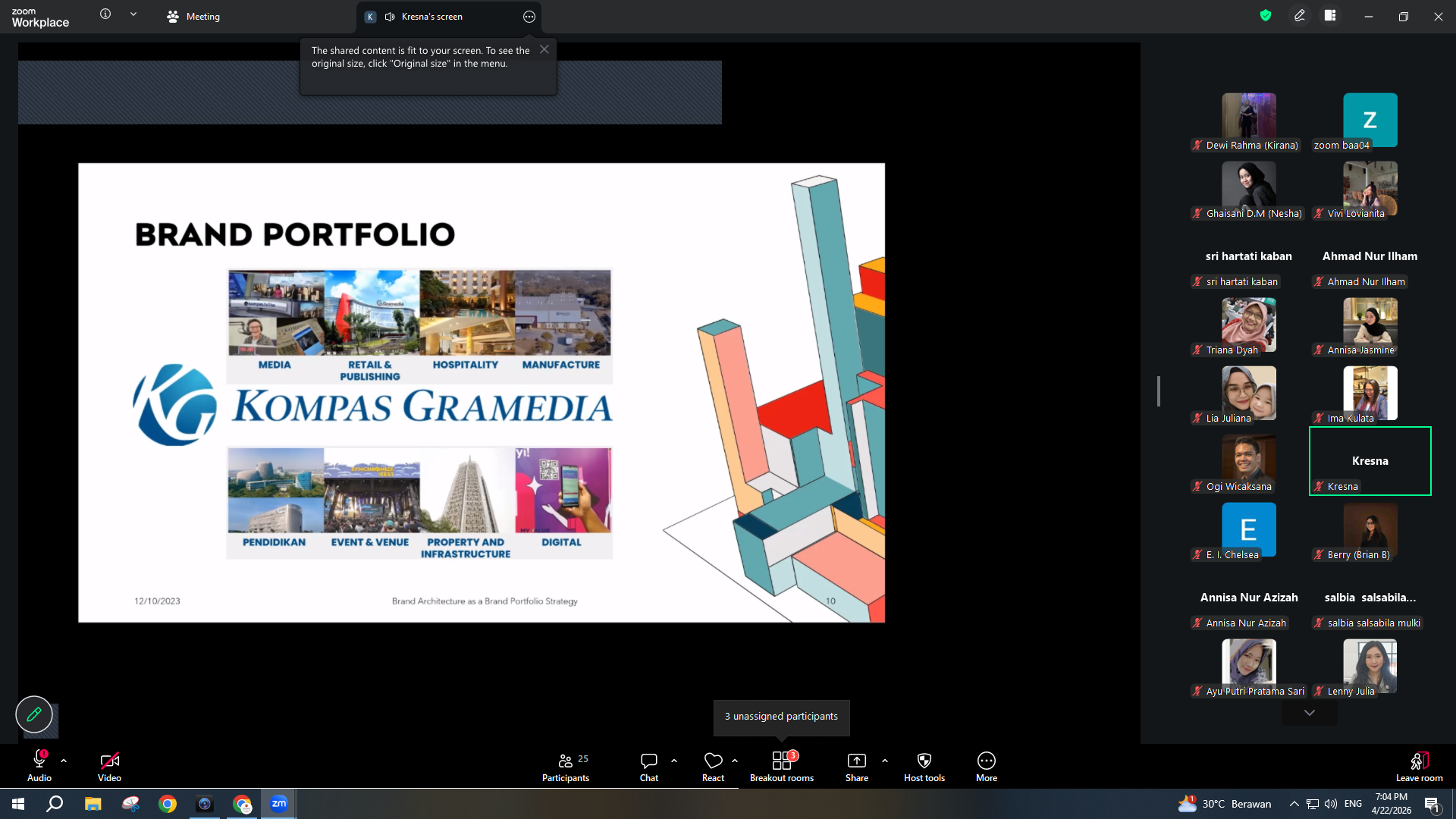Open the Participants panel
Screen dimensions: 1456x819
pos(566,766)
